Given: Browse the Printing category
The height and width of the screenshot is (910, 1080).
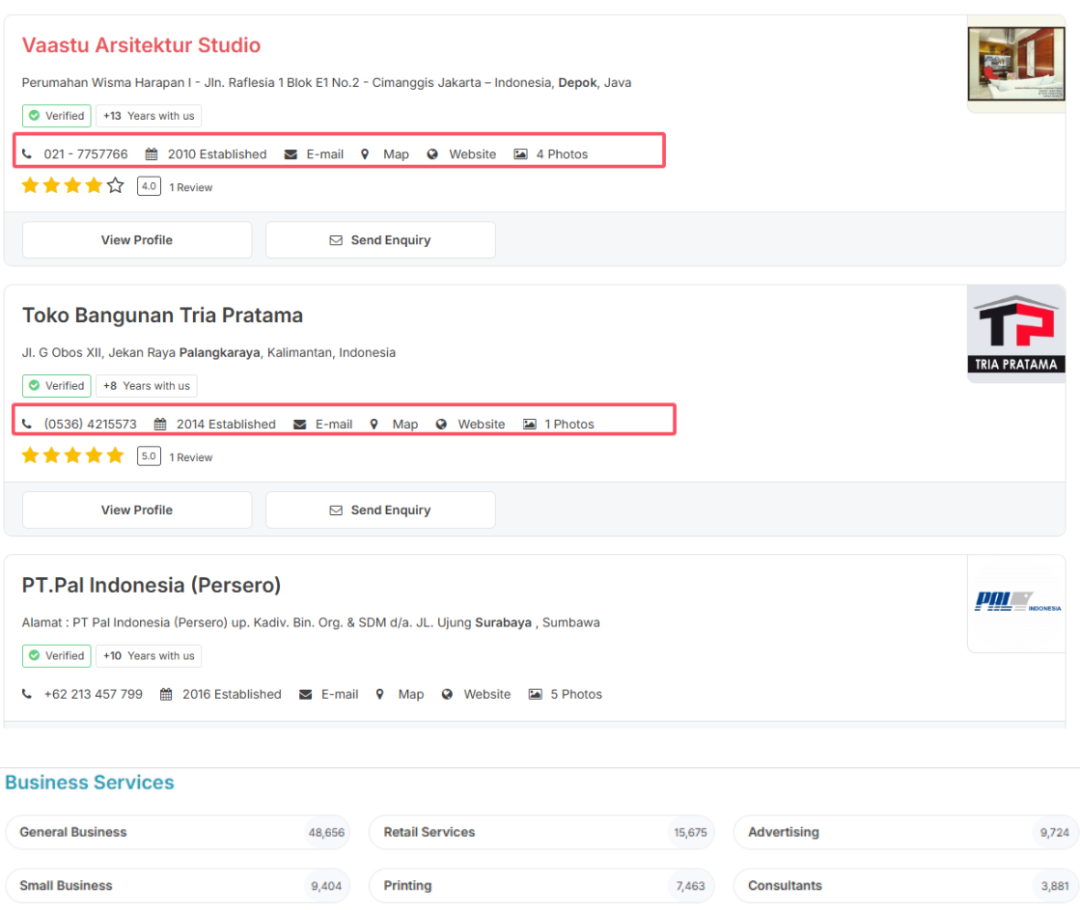Looking at the screenshot, I should (542, 886).
